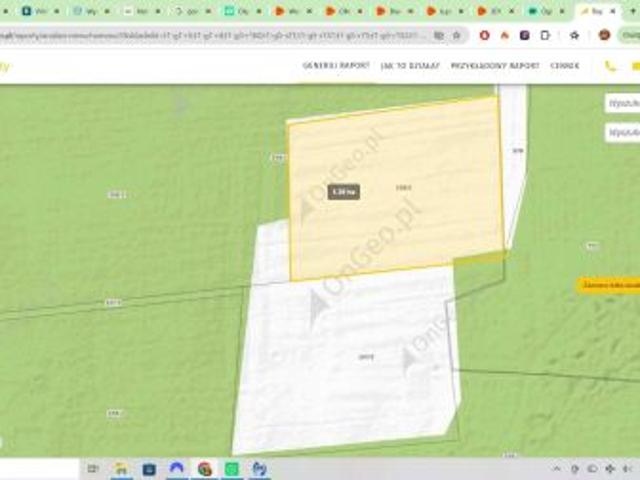This screenshot has width=640, height=480.
Task: Open the green app in taskbar
Action: 232,469
